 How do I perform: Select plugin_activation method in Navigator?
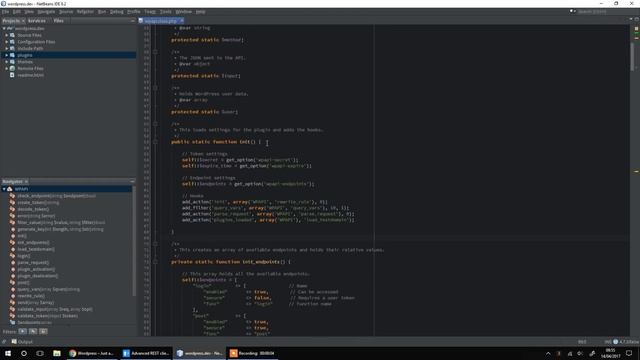[36, 269]
